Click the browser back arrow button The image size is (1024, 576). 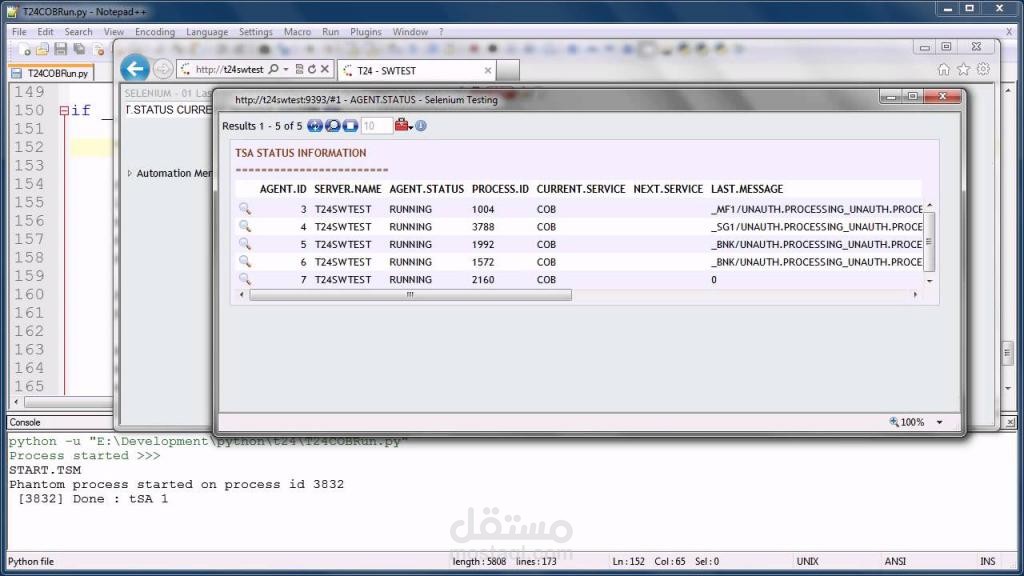point(135,68)
